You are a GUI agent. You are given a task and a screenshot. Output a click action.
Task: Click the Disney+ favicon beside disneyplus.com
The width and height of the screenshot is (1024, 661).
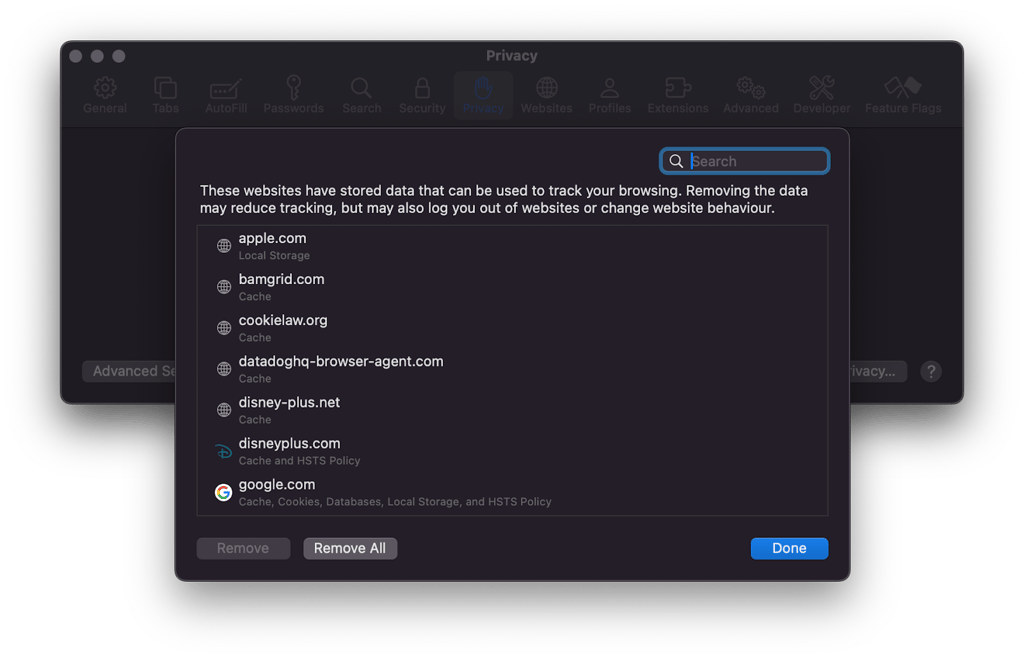pyautogui.click(x=223, y=451)
